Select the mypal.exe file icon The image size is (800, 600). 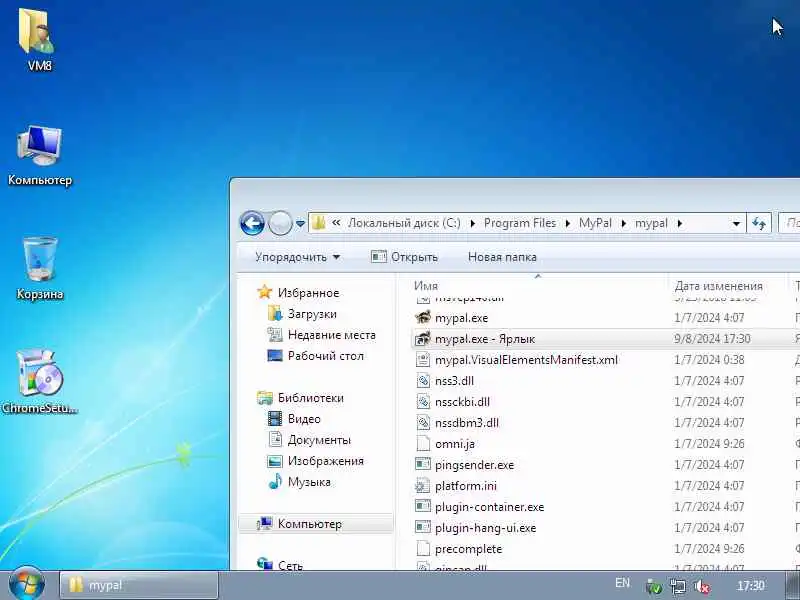tap(423, 318)
